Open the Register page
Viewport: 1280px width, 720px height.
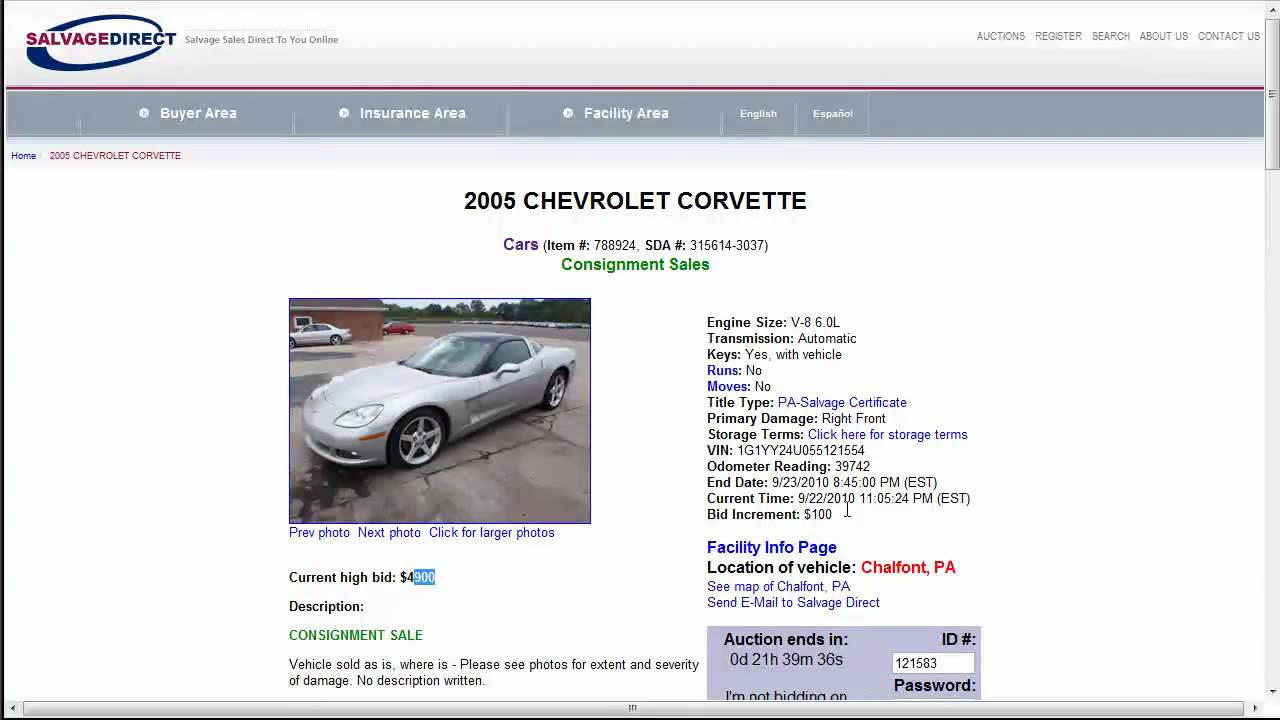pos(1058,36)
